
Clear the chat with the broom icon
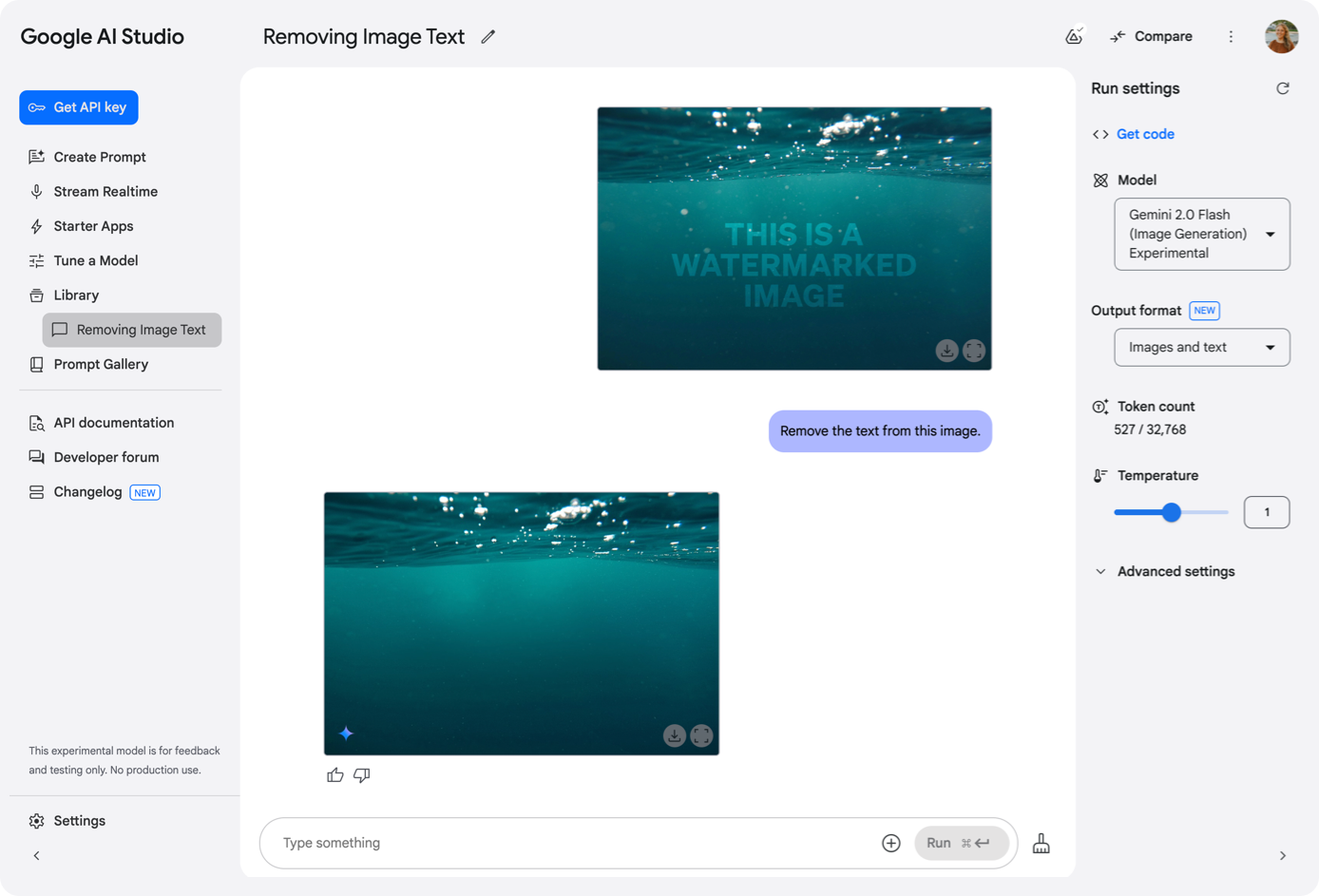click(1042, 843)
